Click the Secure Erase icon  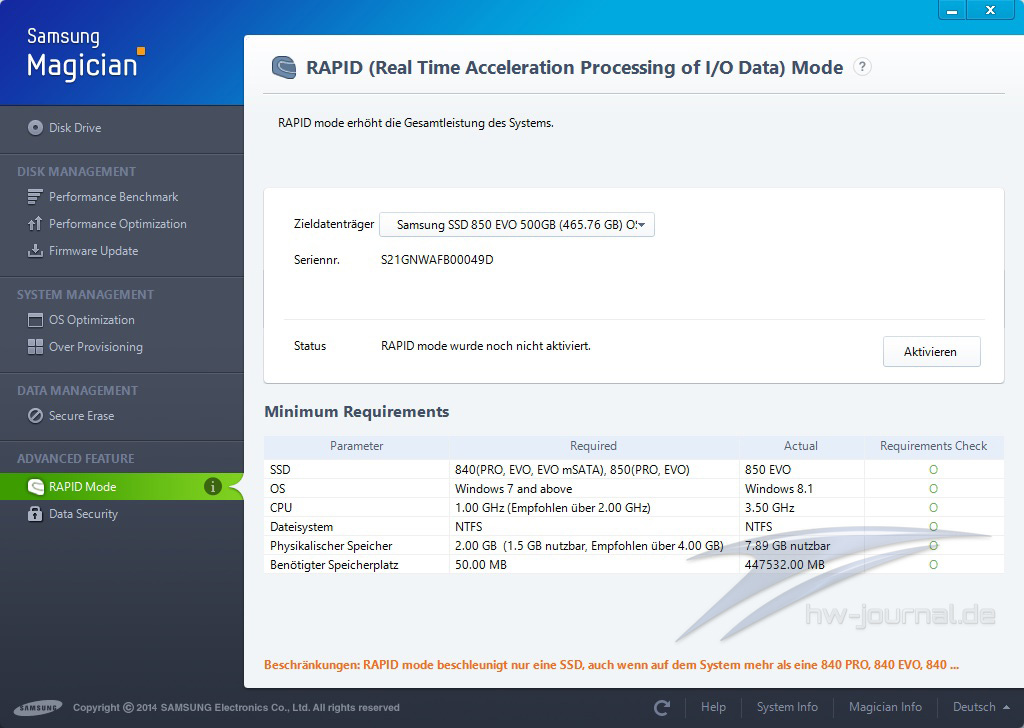coord(35,416)
